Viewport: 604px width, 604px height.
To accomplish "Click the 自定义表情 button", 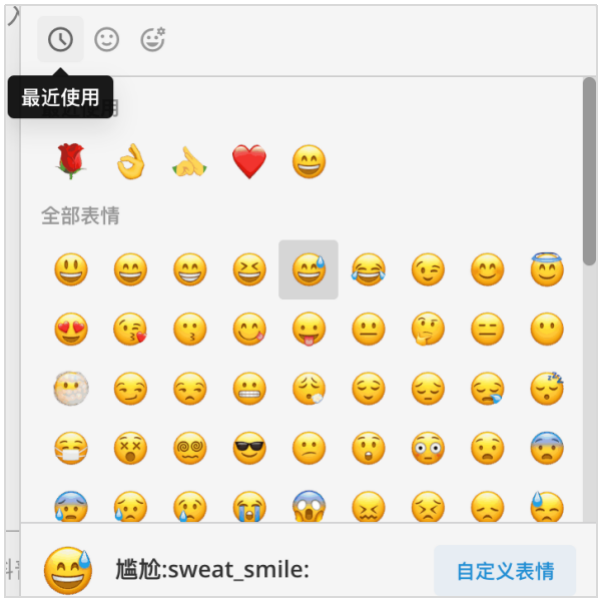I will (x=505, y=570).
